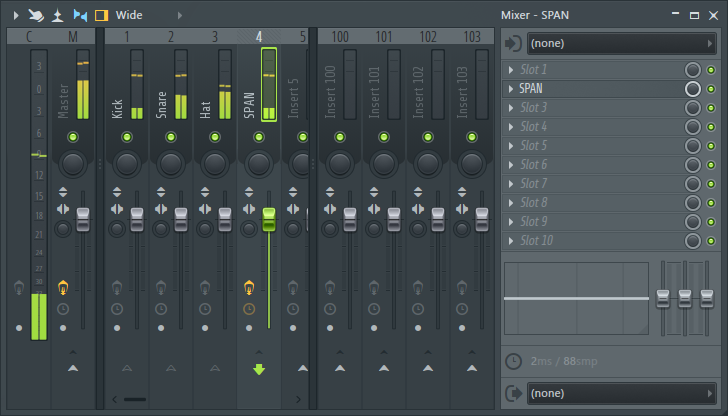The height and width of the screenshot is (416, 728).
Task: Arm Kick track for recording
Action: (117, 288)
